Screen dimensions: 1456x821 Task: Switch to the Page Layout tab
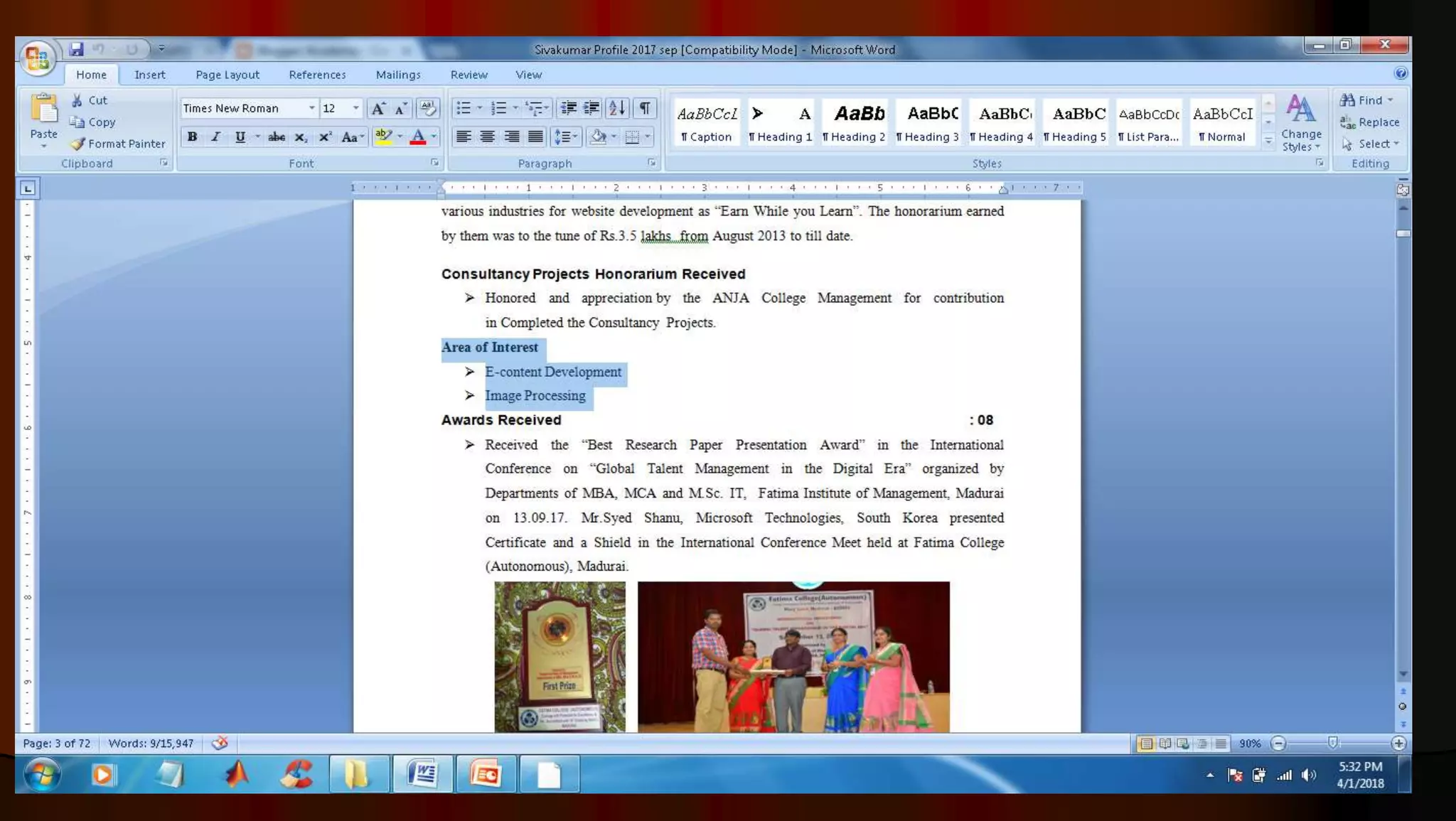[227, 75]
